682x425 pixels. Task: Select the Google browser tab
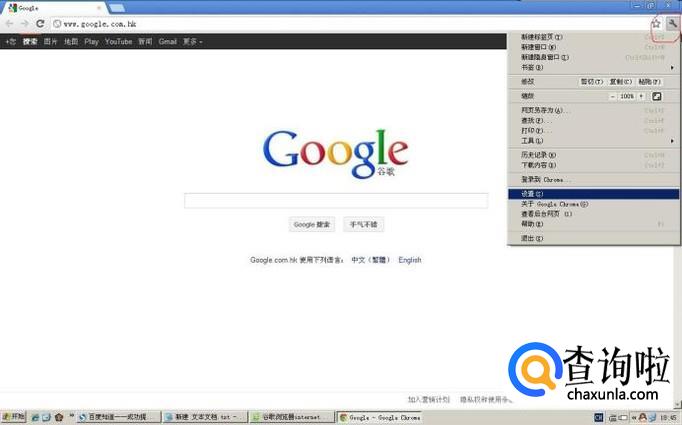[56, 8]
